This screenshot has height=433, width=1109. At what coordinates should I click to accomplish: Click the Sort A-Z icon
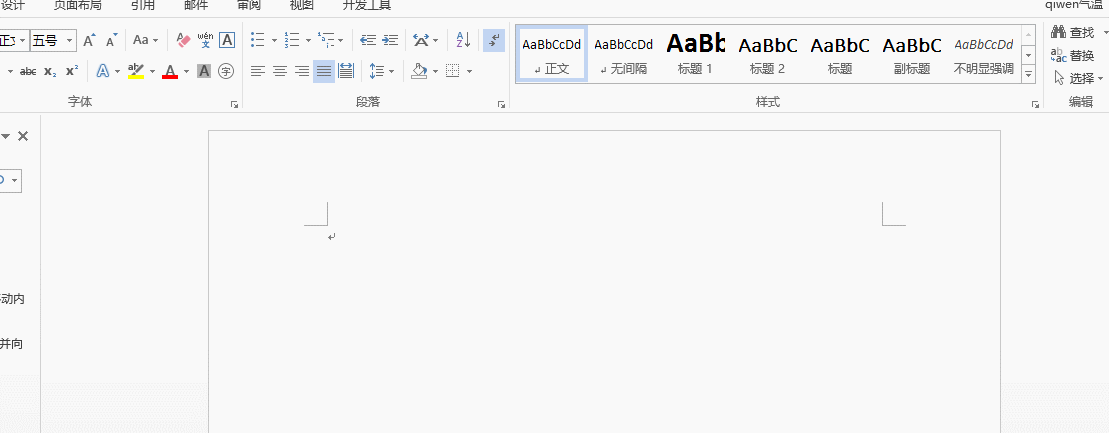(463, 40)
